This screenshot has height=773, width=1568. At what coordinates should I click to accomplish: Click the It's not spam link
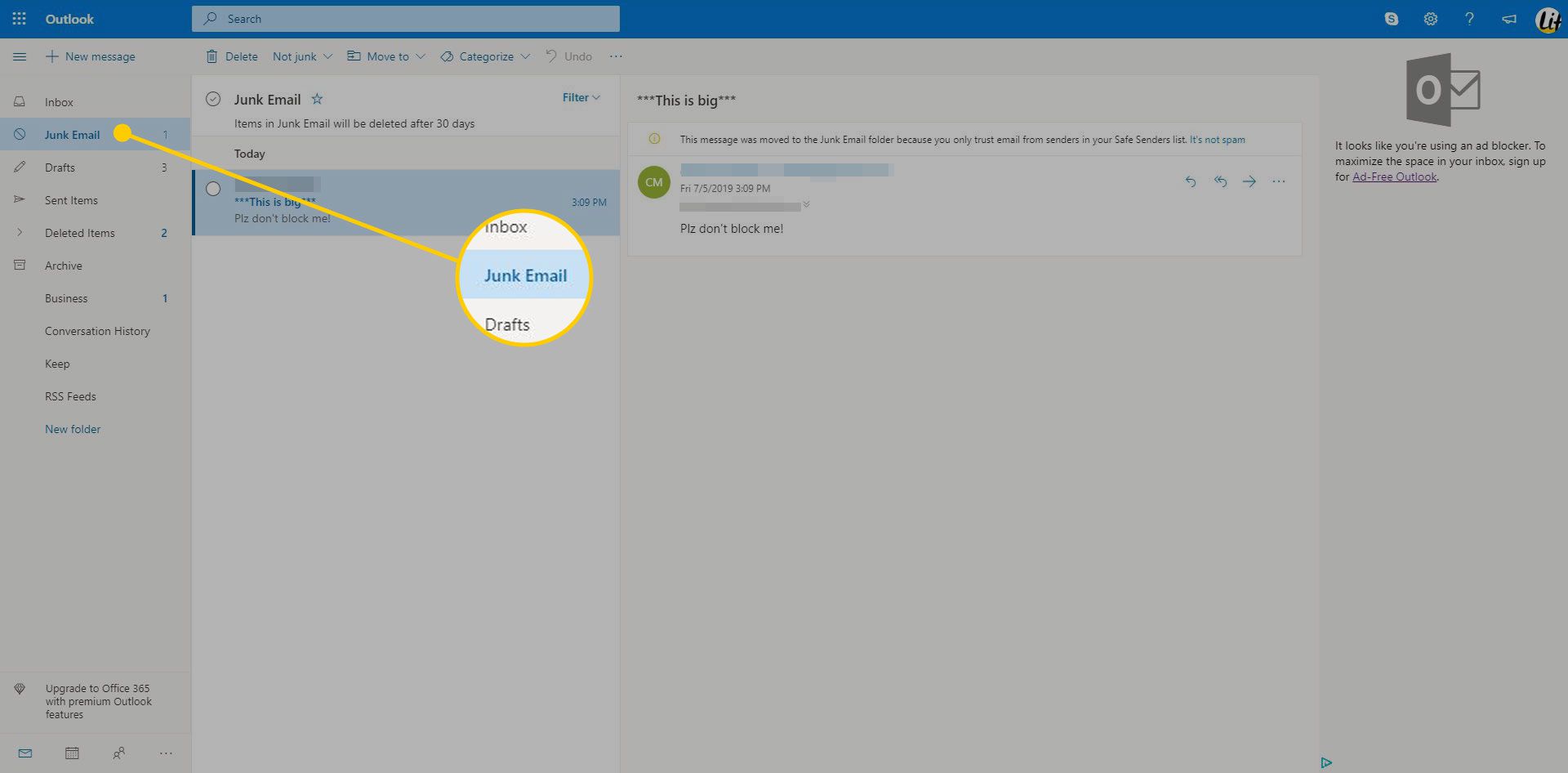tap(1218, 140)
